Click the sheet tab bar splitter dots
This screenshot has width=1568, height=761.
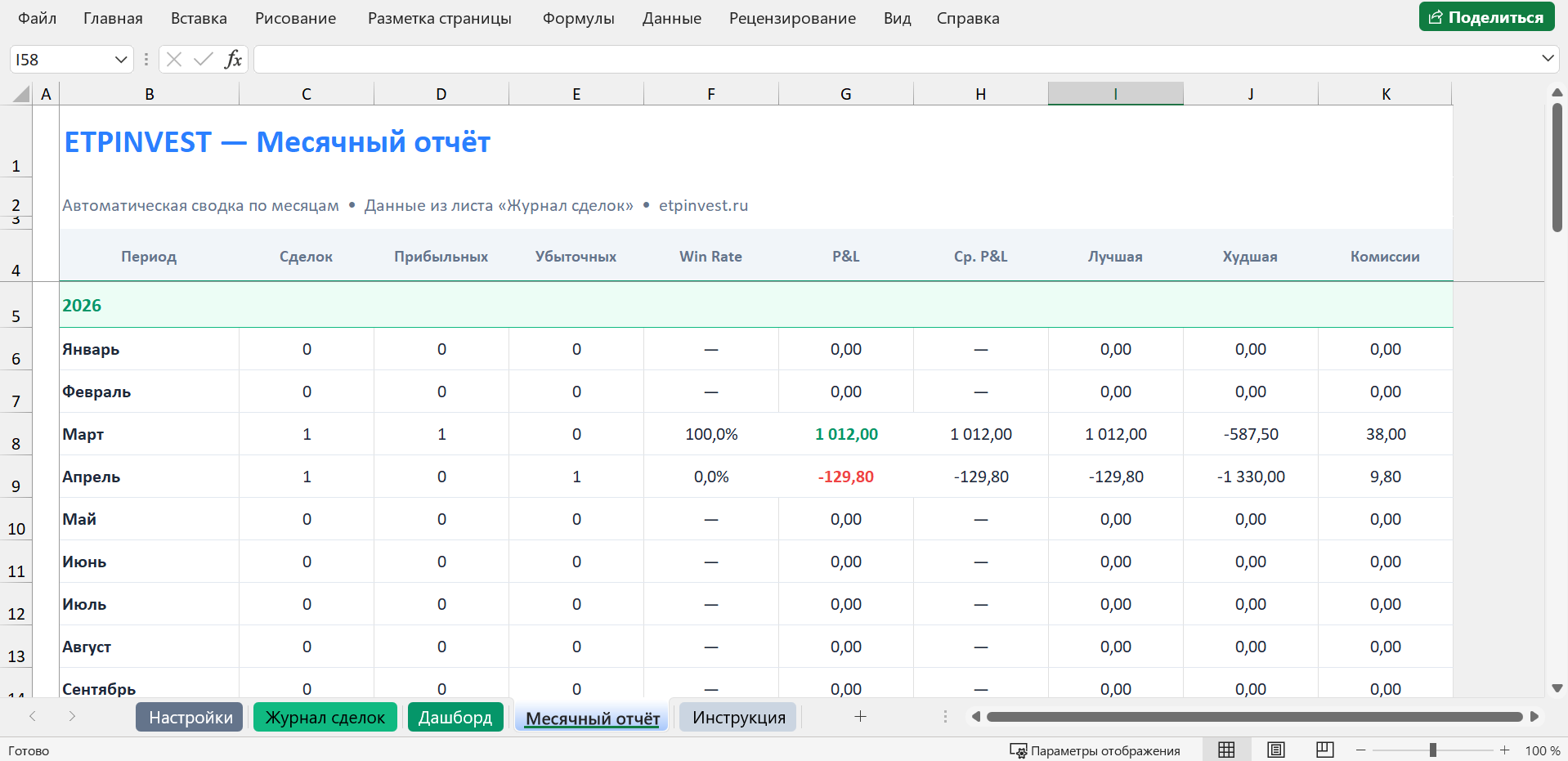tap(945, 717)
